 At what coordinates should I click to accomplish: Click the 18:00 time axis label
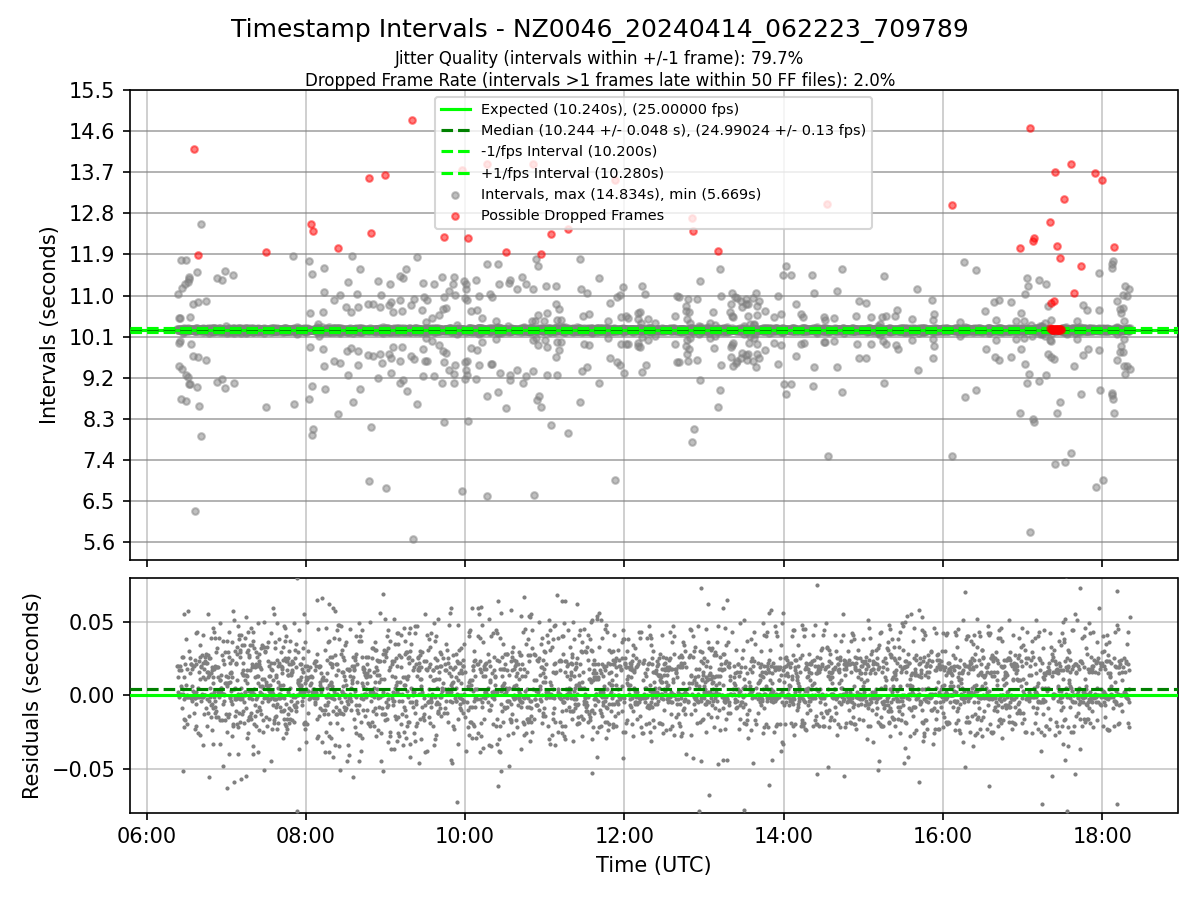tap(1102, 835)
